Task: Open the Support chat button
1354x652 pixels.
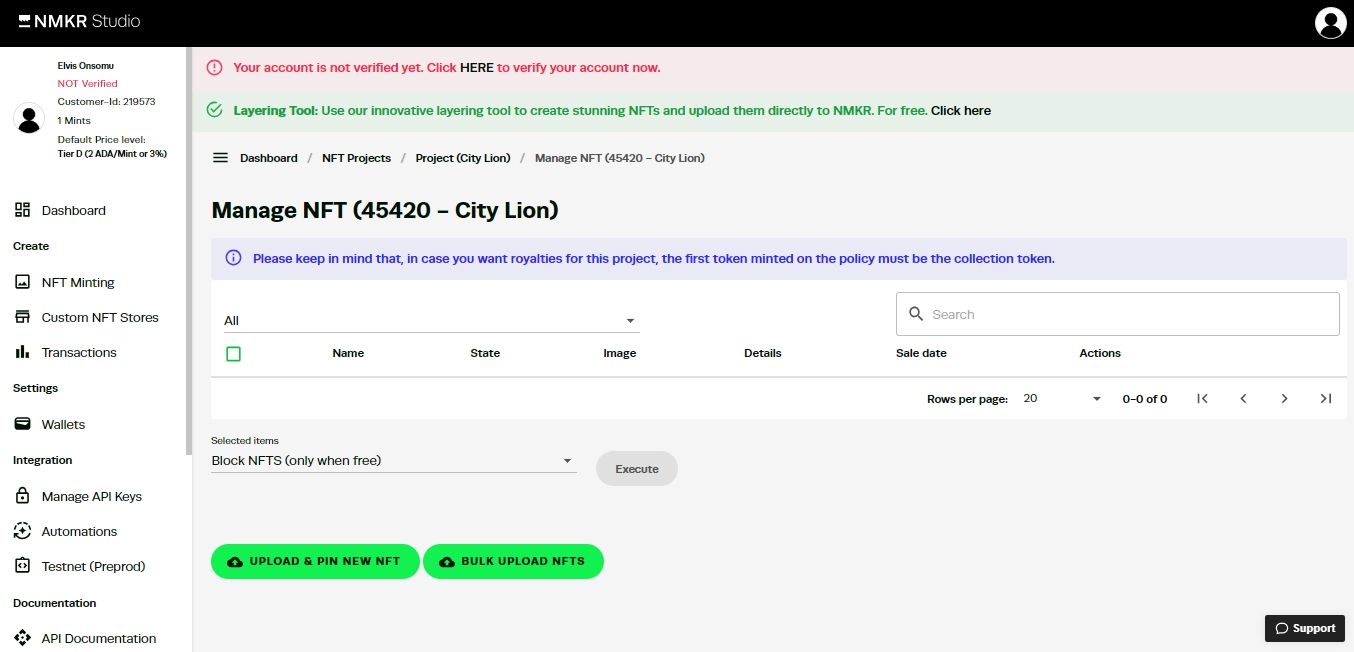Action: (x=1305, y=628)
